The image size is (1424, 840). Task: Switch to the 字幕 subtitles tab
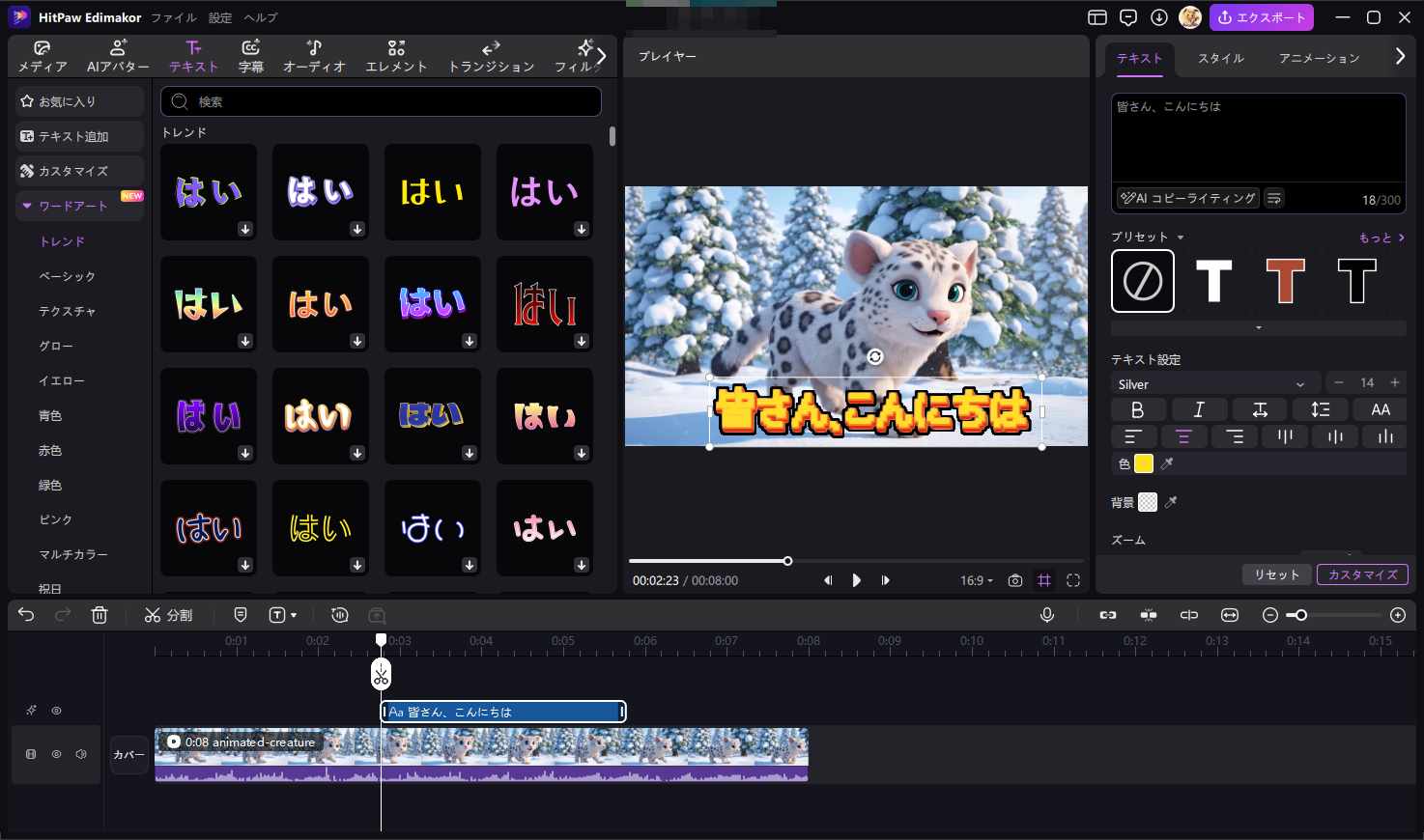pyautogui.click(x=250, y=57)
